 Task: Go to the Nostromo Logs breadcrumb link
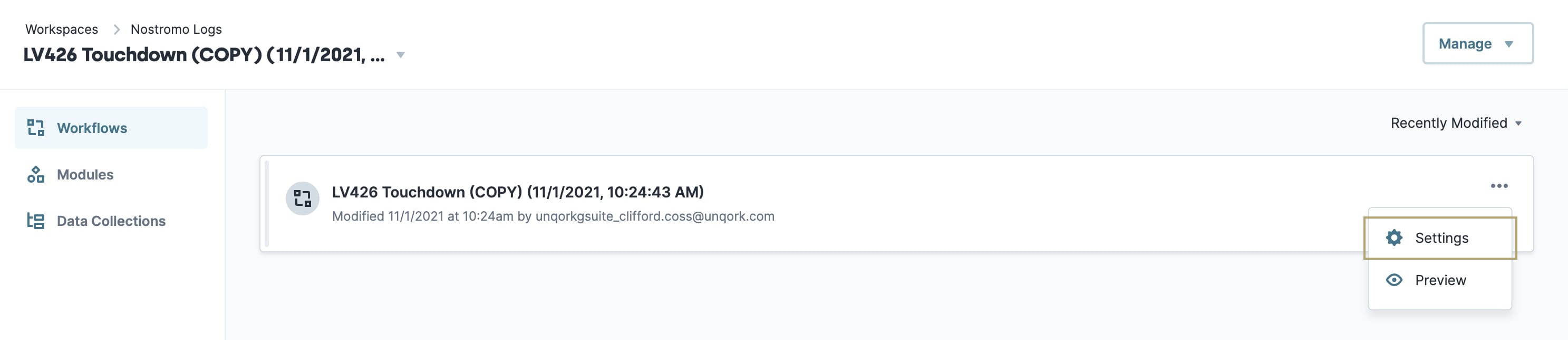coord(176,29)
